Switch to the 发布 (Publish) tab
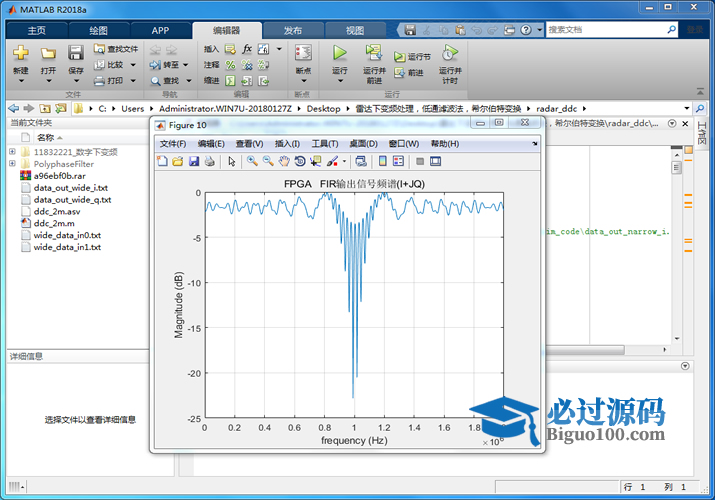715x500 pixels. (293, 31)
